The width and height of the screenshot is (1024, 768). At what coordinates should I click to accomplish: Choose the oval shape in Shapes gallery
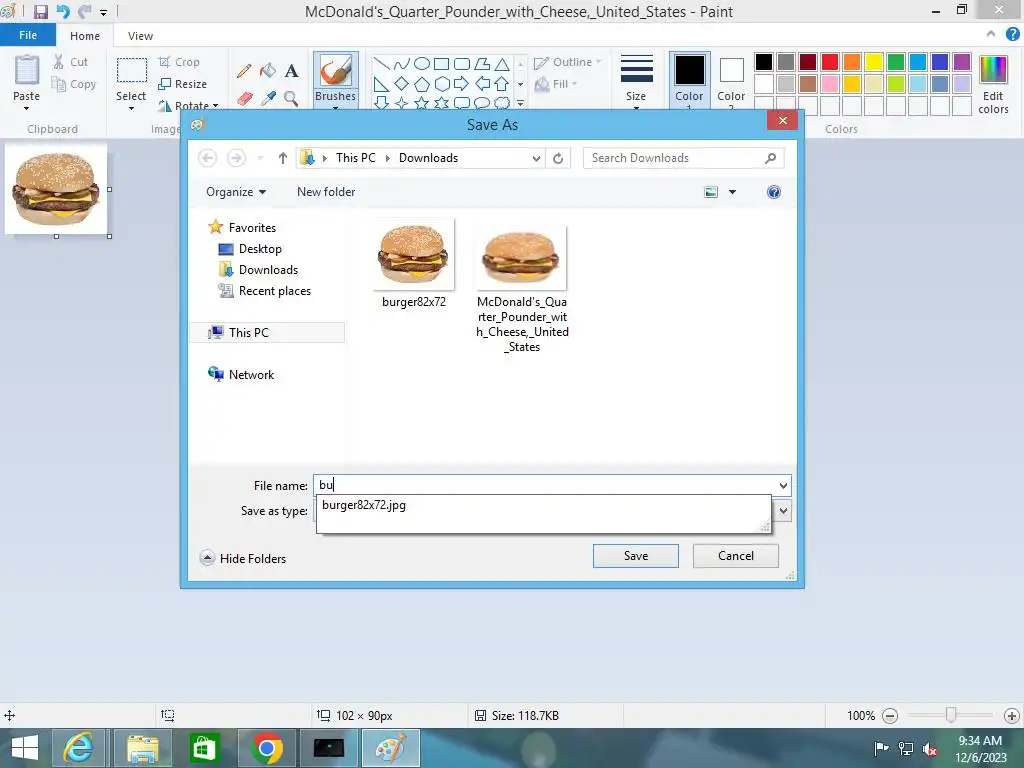tap(422, 63)
